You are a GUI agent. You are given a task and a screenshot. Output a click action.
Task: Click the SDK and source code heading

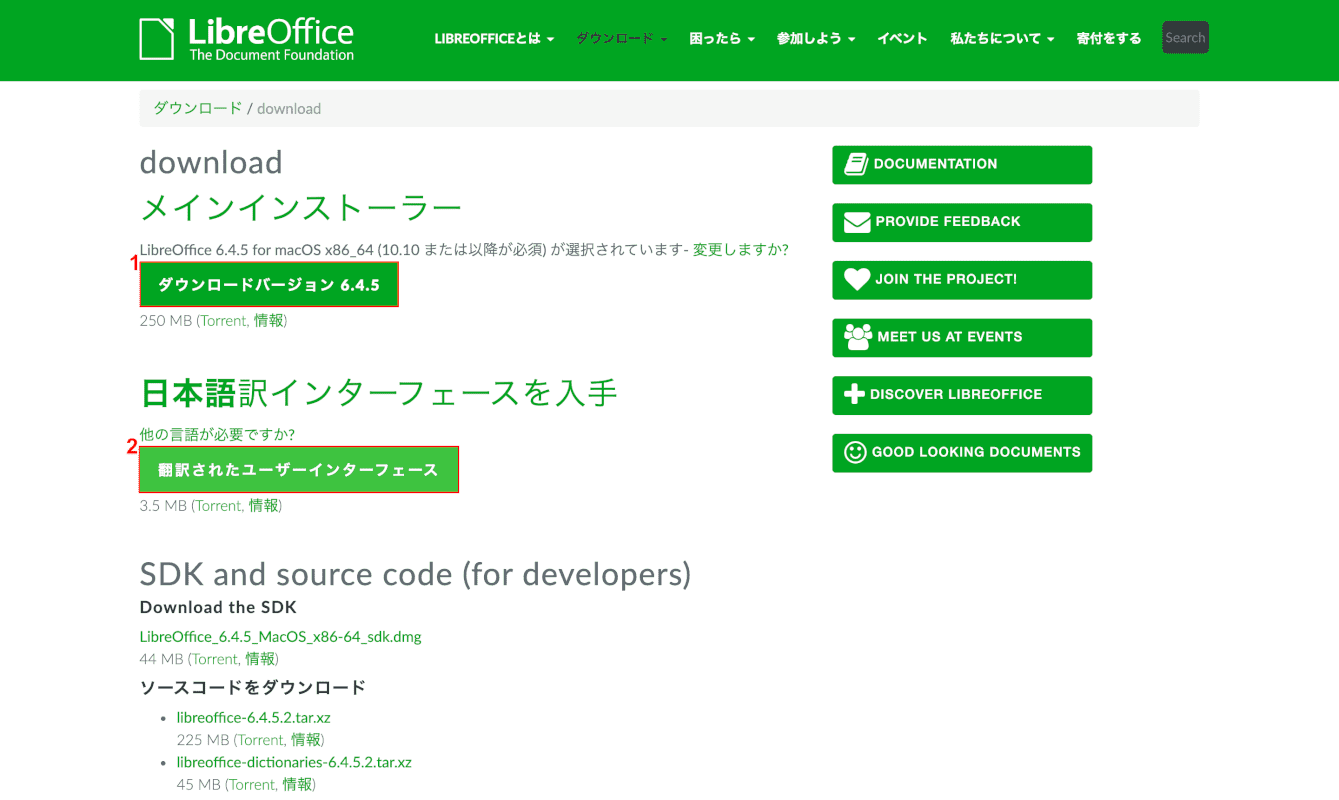[x=415, y=574]
